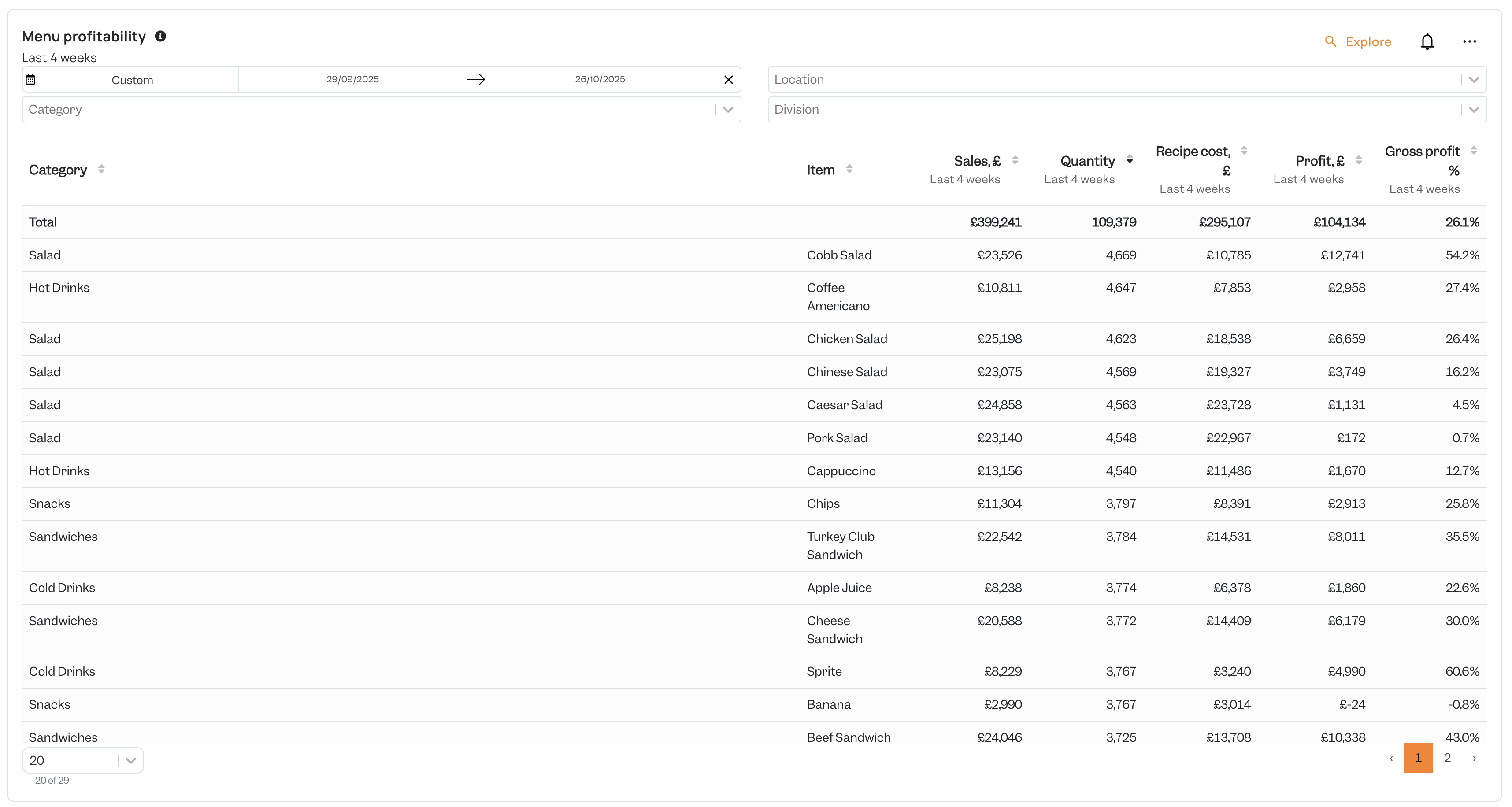Click start date 29/09/2025 field
1512x807 pixels.
coord(352,79)
